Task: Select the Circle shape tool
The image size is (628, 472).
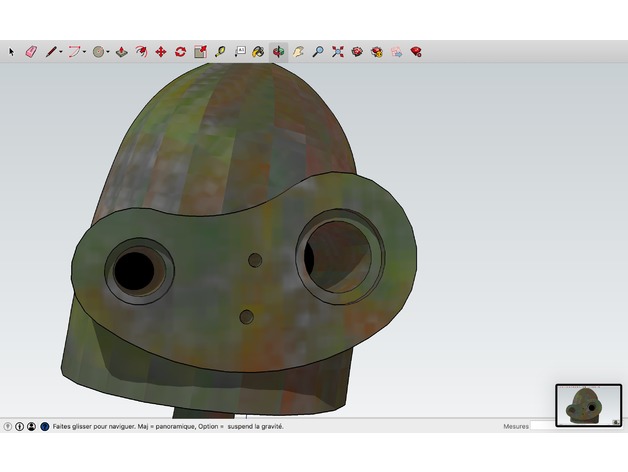Action: click(98, 52)
